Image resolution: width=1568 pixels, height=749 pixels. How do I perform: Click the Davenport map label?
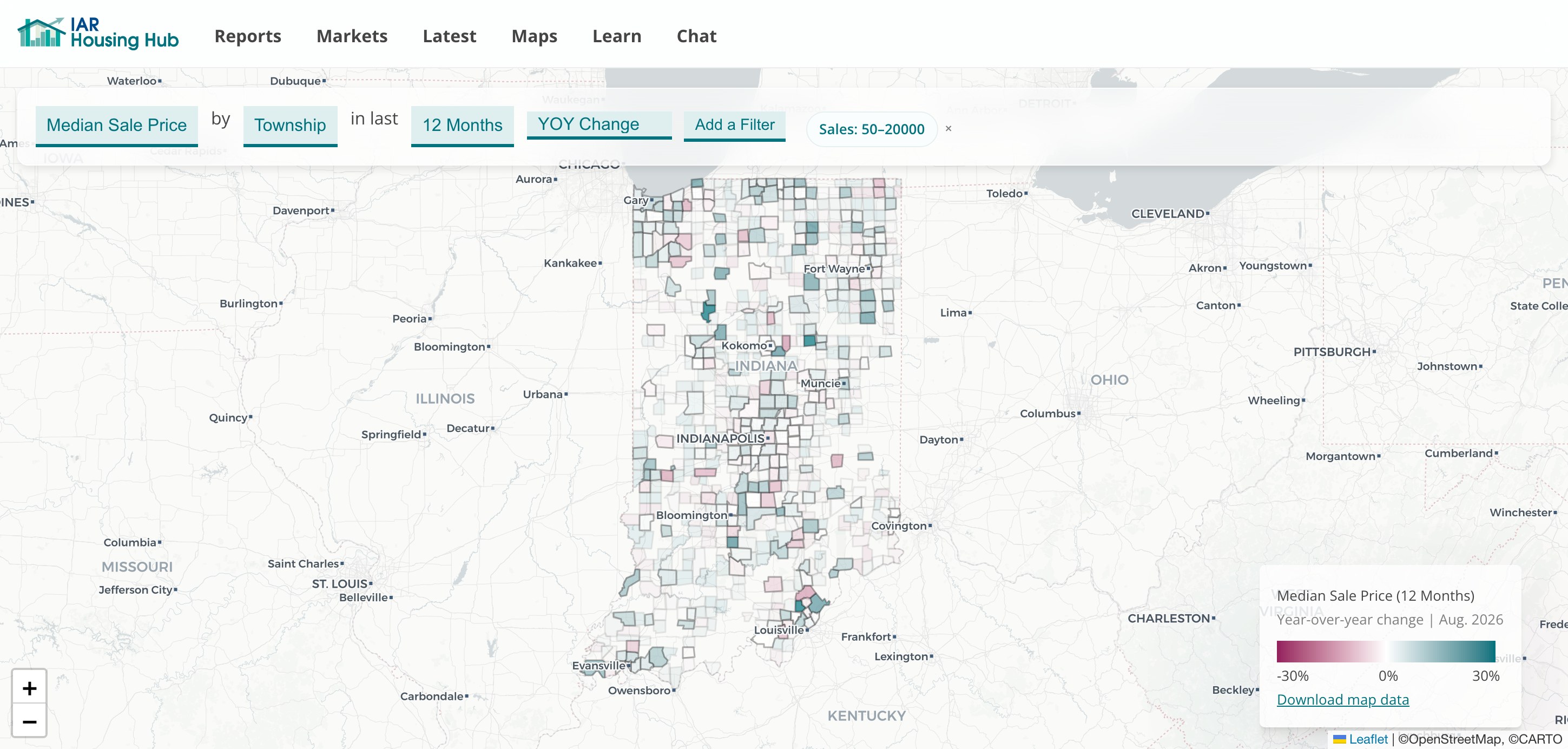[301, 211]
